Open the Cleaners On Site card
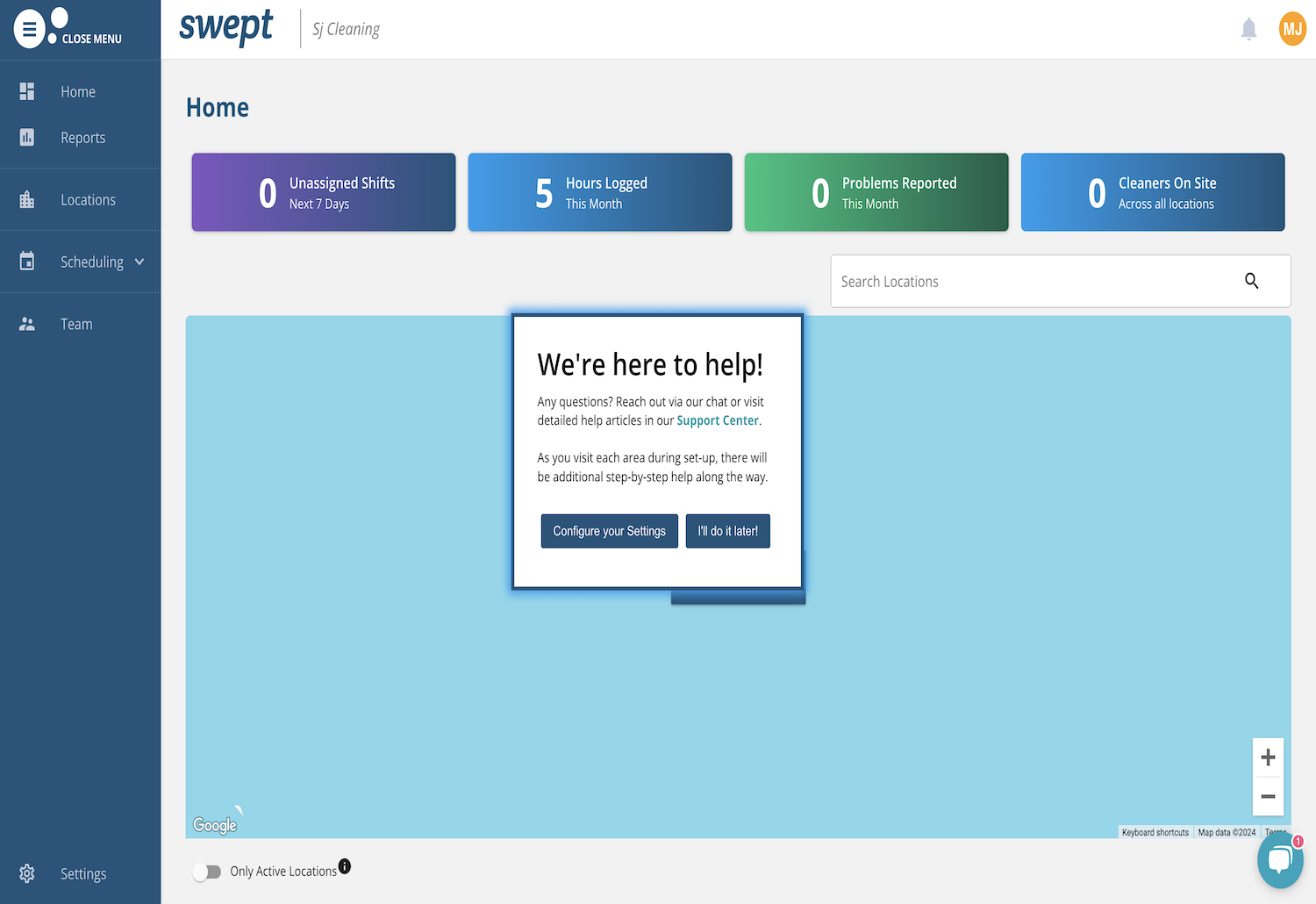This screenshot has width=1316, height=904. [1153, 192]
